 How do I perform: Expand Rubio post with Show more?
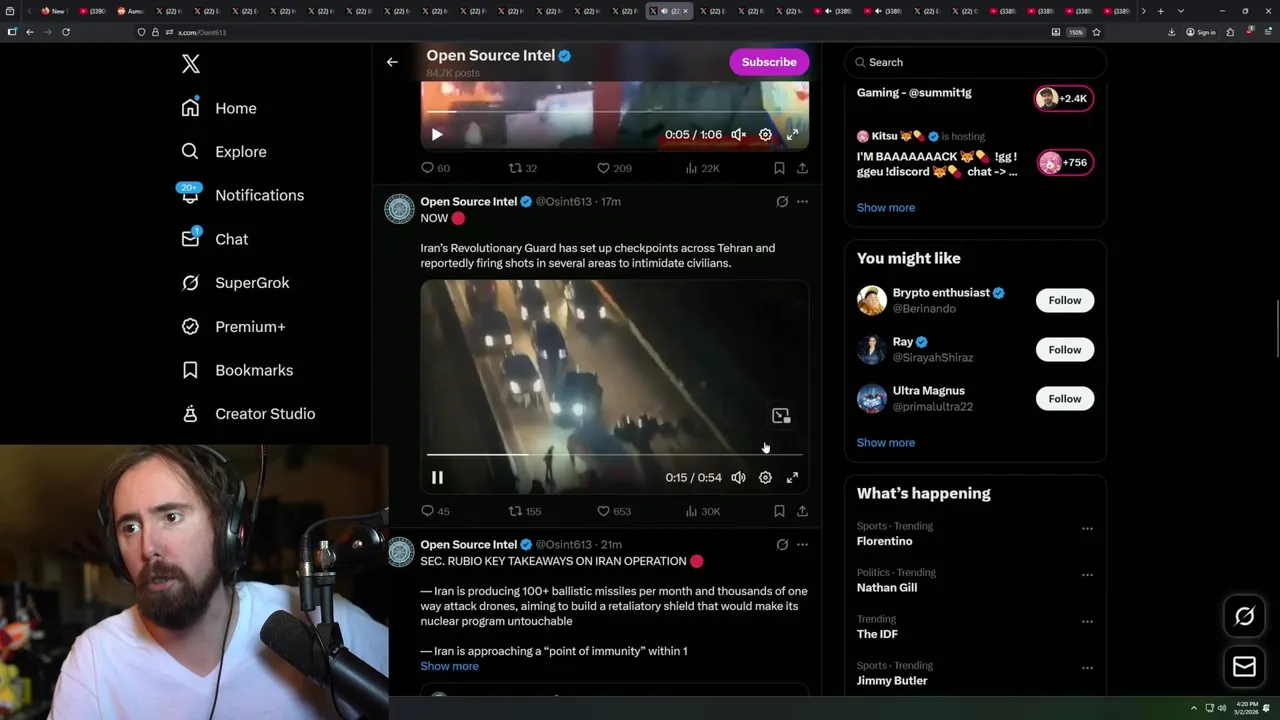coord(449,666)
